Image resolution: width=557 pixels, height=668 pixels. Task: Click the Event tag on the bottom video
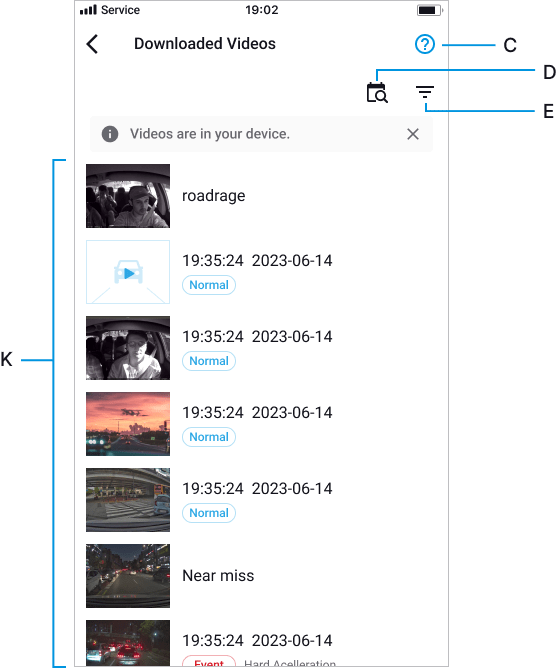click(x=209, y=661)
